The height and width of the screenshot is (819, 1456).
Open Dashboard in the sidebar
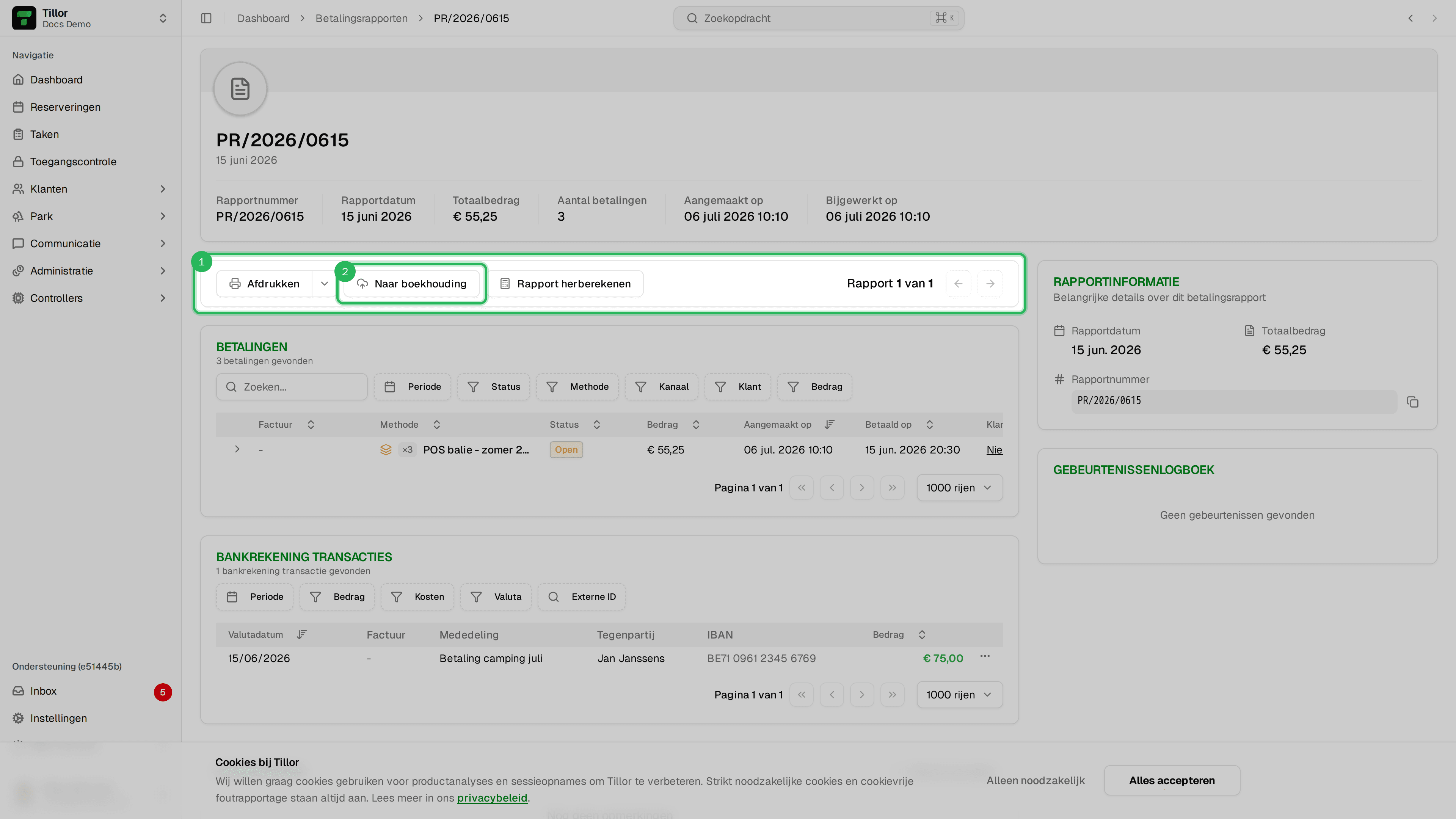pos(91,80)
